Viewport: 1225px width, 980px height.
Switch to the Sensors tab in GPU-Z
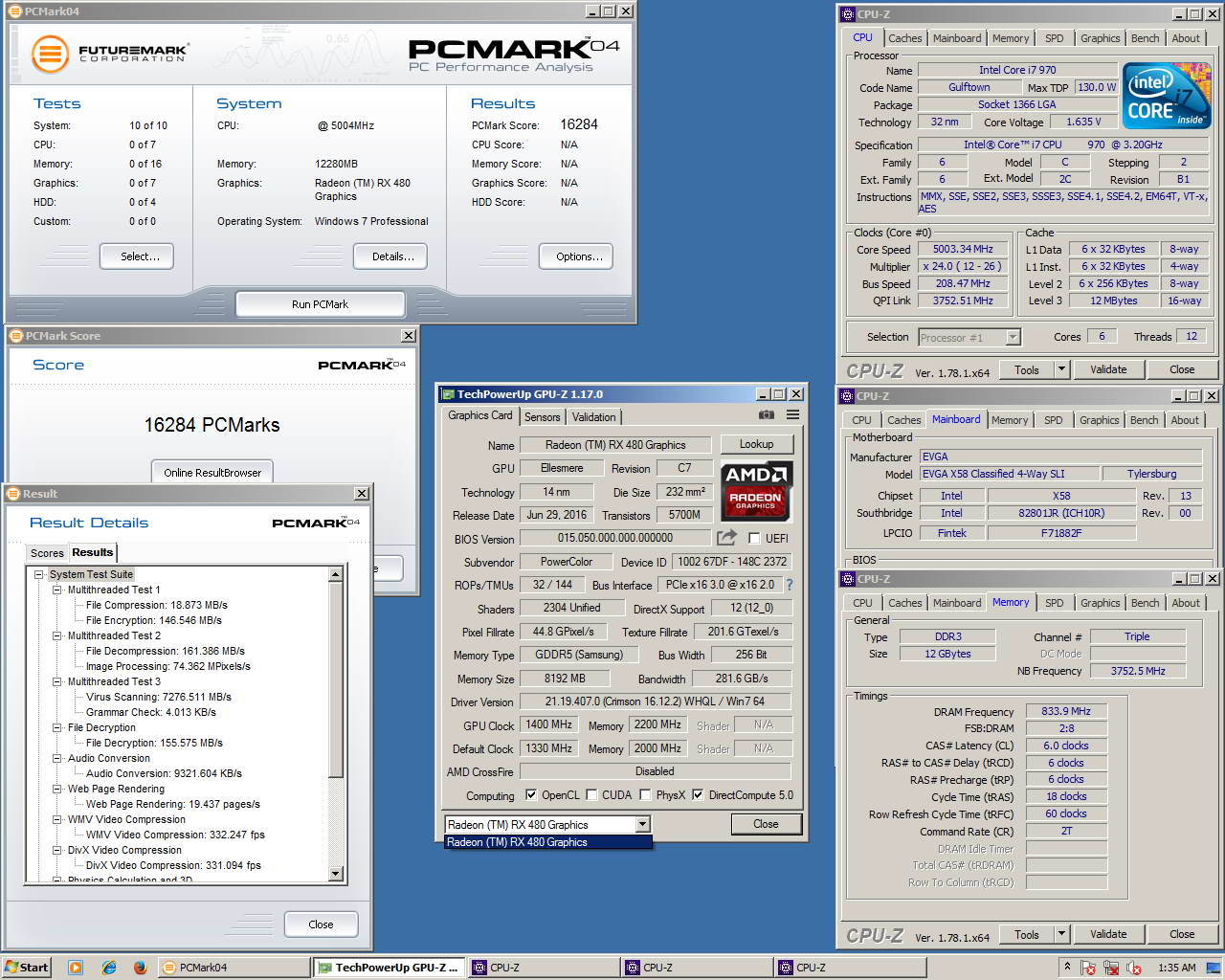(542, 417)
